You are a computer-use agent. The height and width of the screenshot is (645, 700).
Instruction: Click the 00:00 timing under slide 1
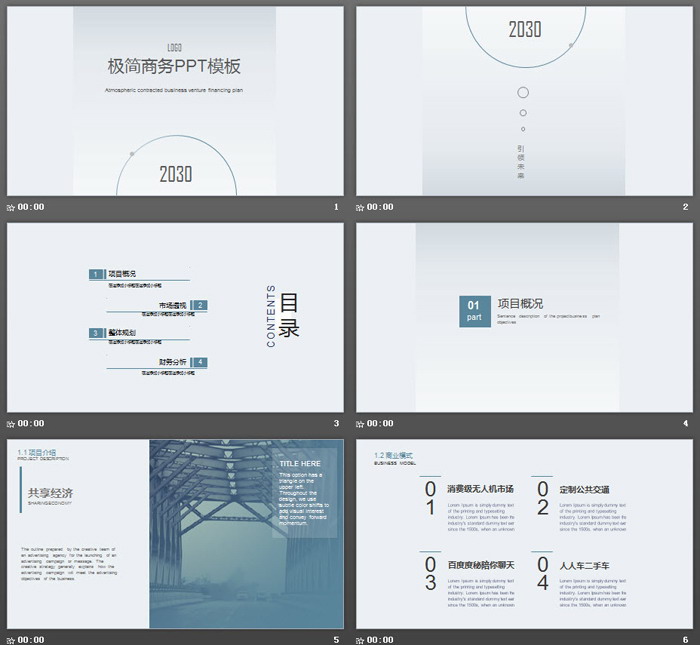31,207
